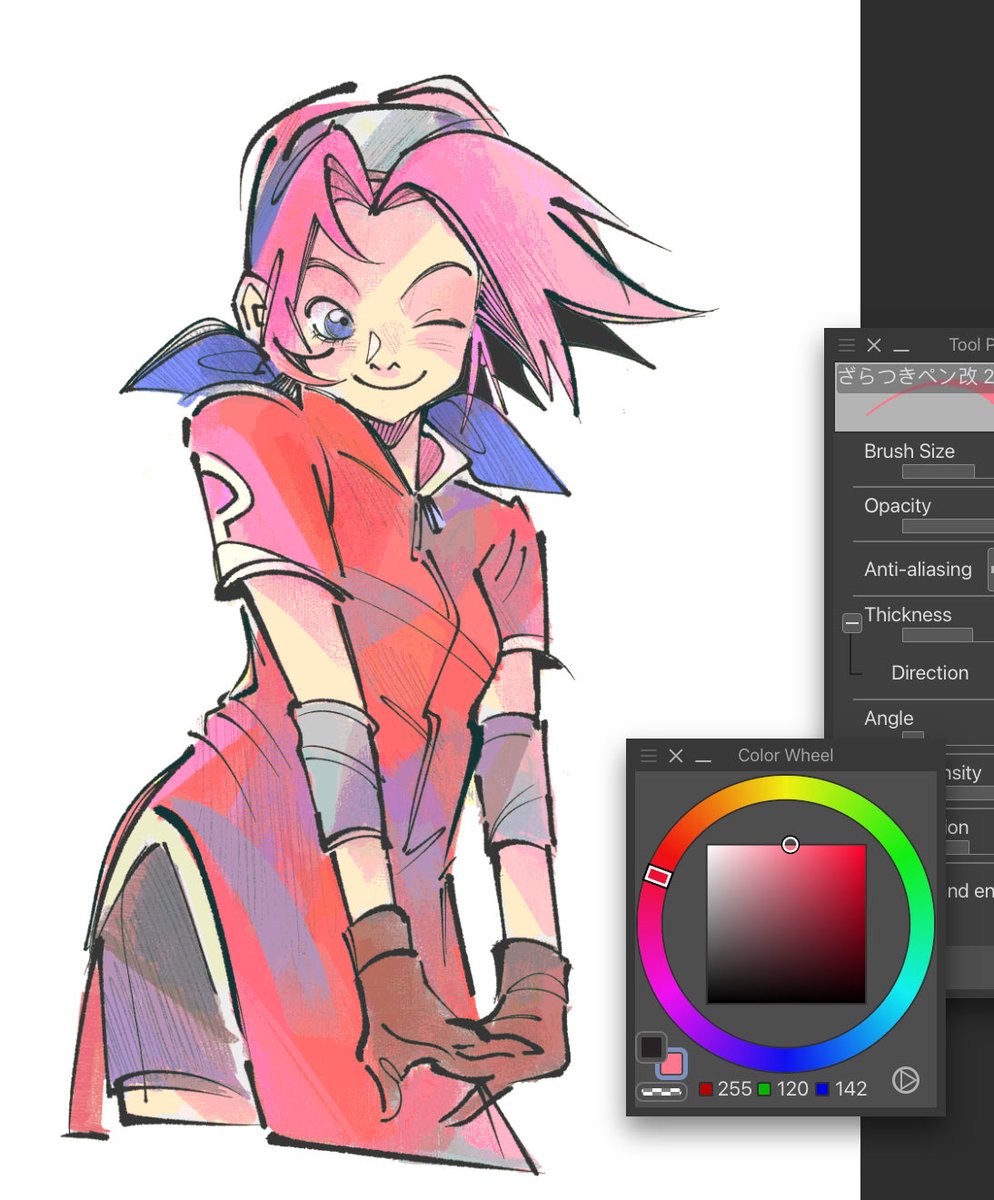Screen dimensions: 994x1200
Task: Minimize the Color Wheel panel
Action: click(x=703, y=760)
